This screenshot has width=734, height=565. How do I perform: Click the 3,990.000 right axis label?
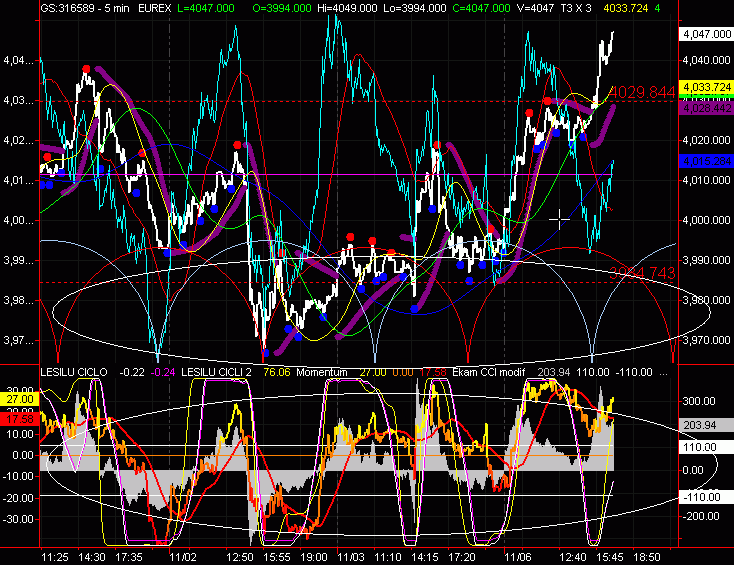[707, 260]
